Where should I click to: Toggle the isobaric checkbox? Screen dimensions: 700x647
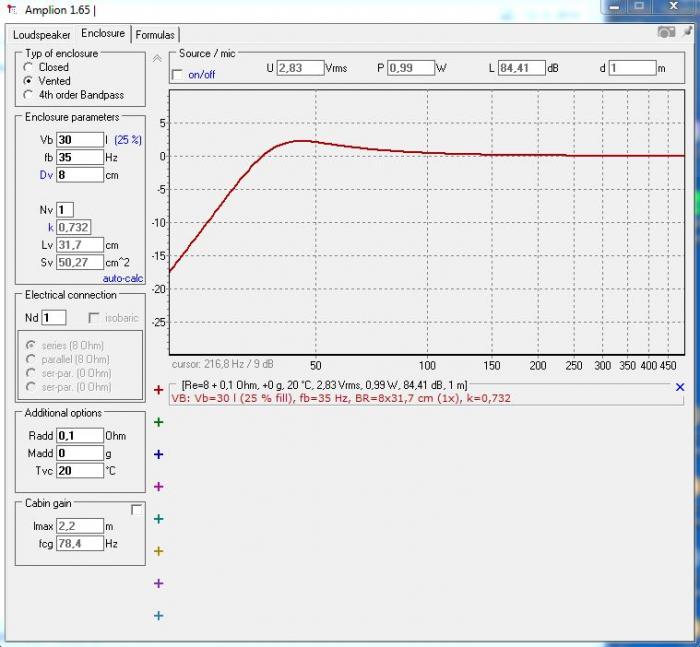94,318
